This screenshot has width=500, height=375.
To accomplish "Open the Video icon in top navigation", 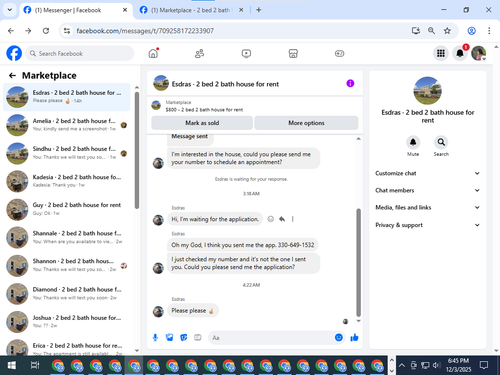I will pos(246,53).
